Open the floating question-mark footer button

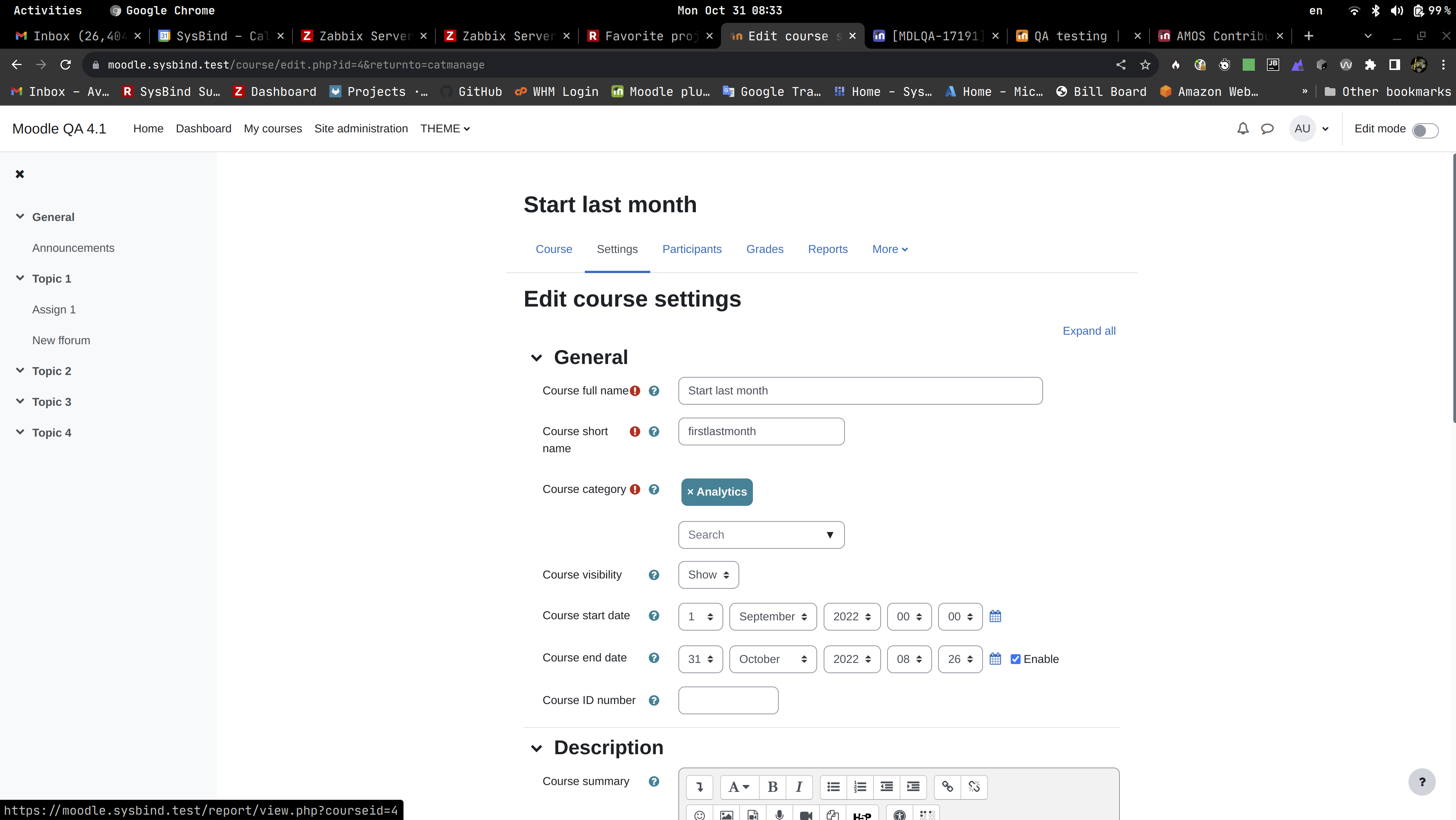pos(1421,782)
